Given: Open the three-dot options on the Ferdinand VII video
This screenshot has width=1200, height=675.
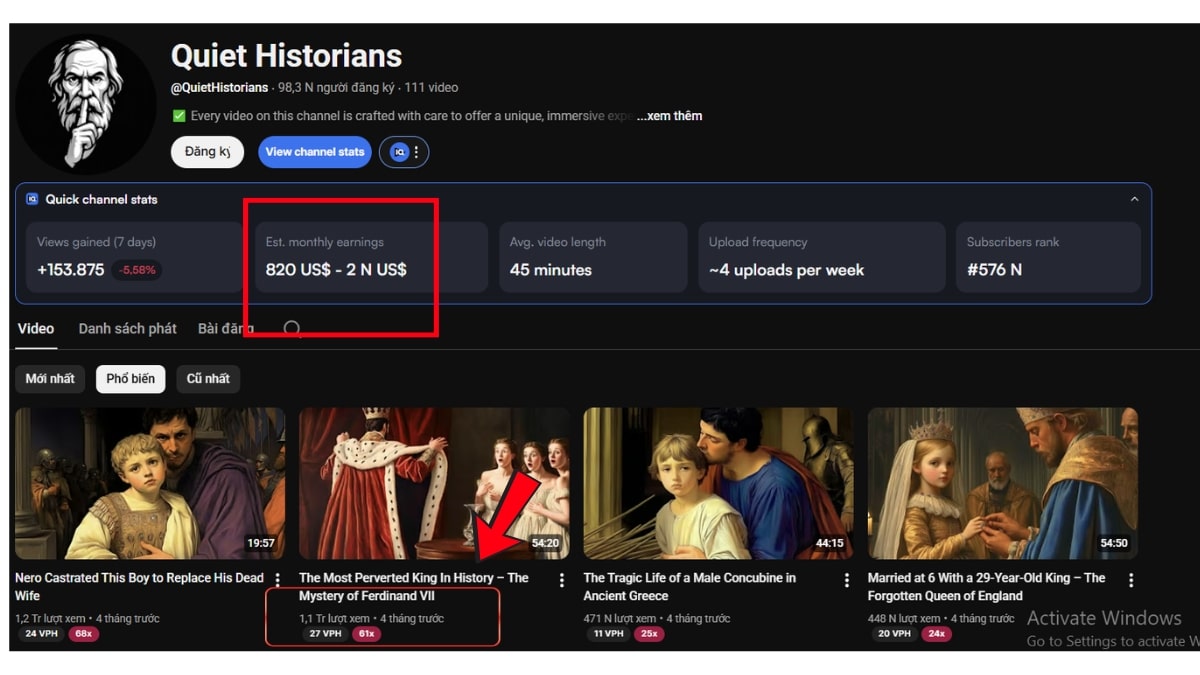Looking at the screenshot, I should pos(561,578).
